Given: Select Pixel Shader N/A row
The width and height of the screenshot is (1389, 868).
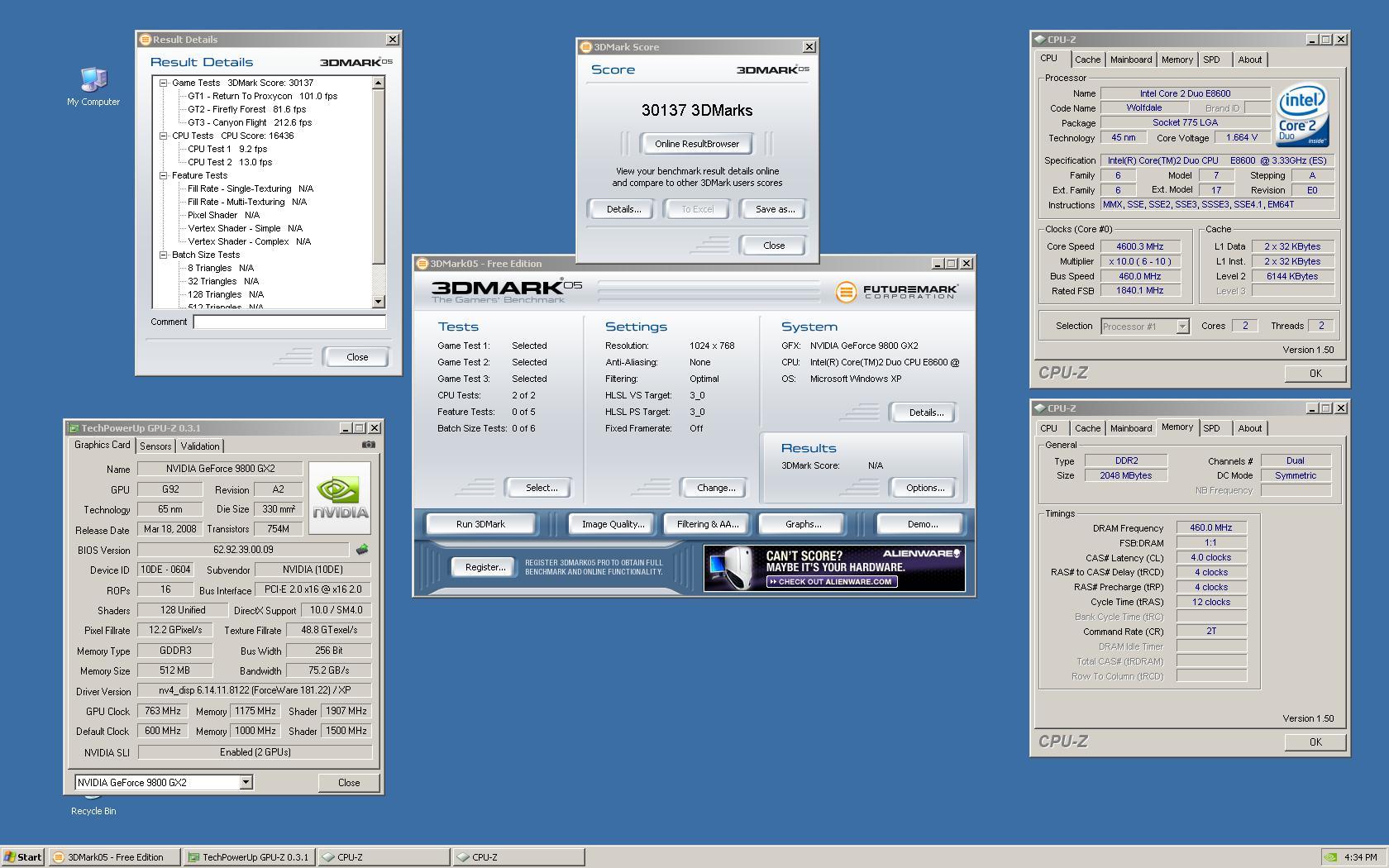Looking at the screenshot, I should click(x=223, y=215).
